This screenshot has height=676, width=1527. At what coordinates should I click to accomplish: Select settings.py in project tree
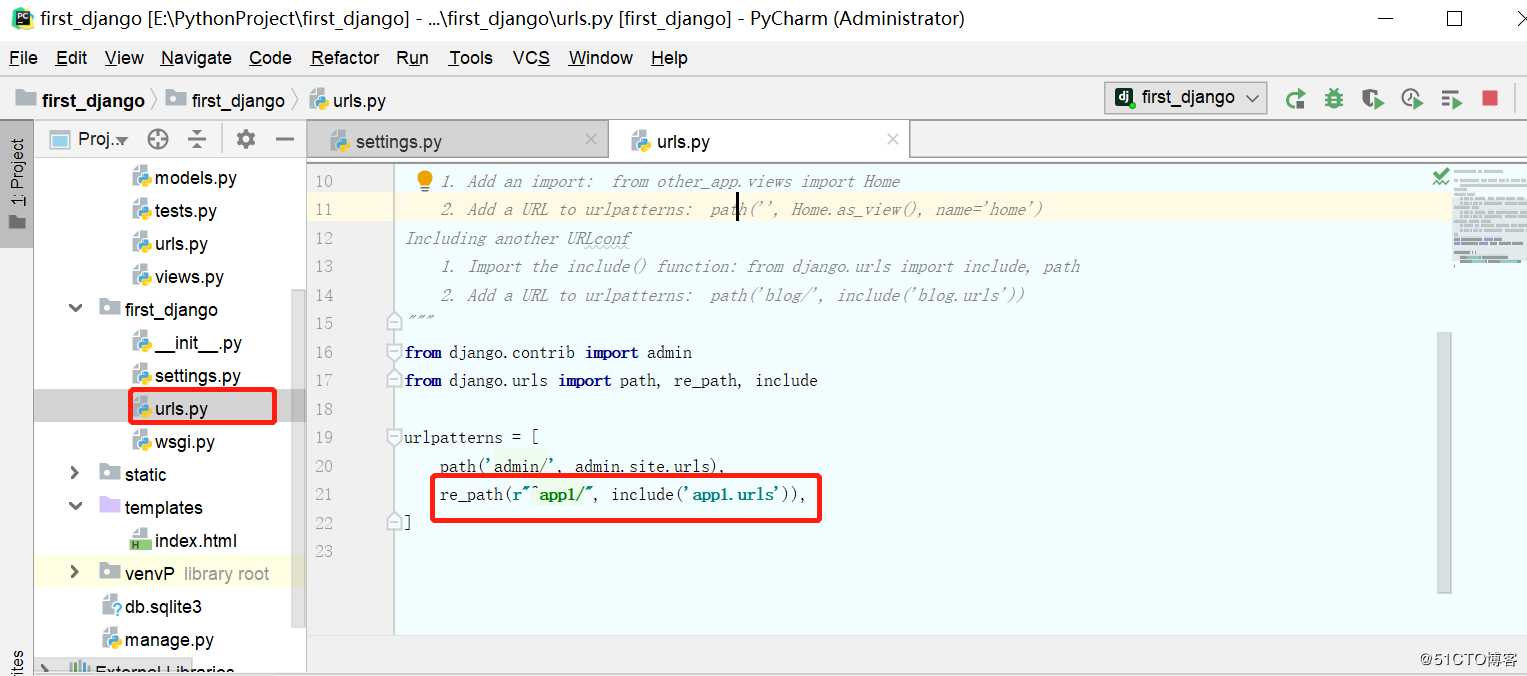[x=187, y=376]
